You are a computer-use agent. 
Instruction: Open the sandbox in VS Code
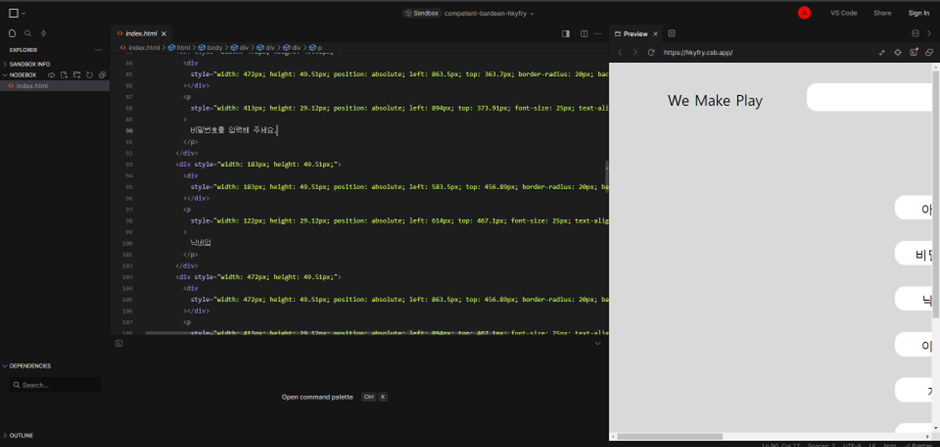click(843, 13)
